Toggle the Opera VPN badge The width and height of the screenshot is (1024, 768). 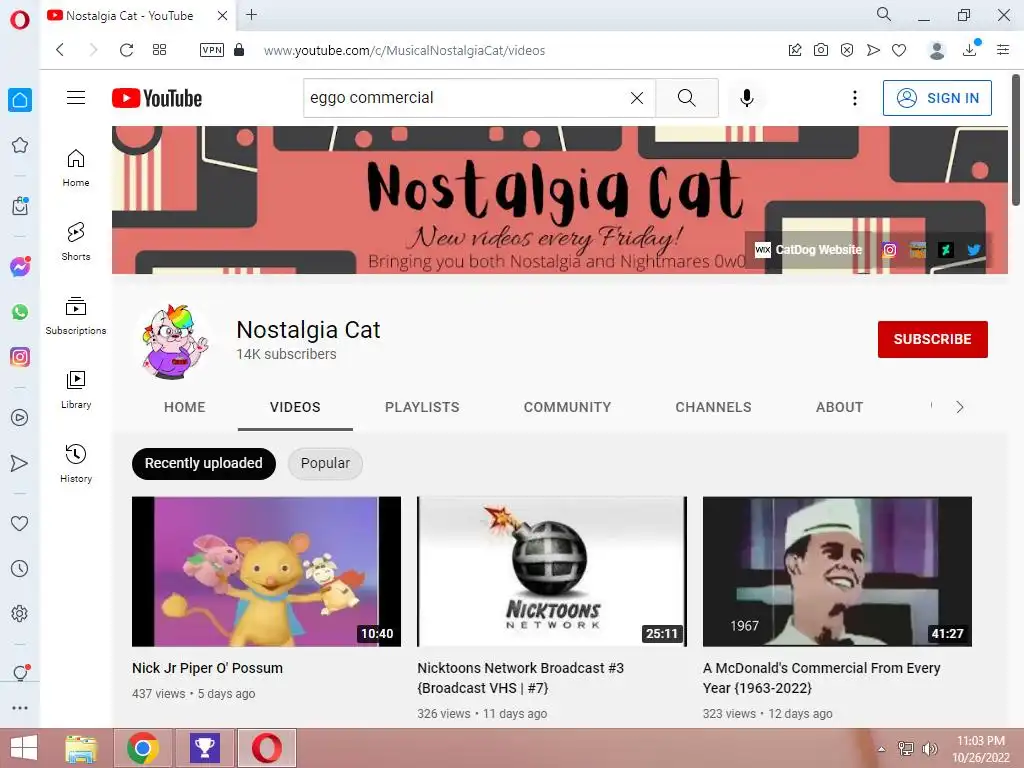tap(212, 50)
